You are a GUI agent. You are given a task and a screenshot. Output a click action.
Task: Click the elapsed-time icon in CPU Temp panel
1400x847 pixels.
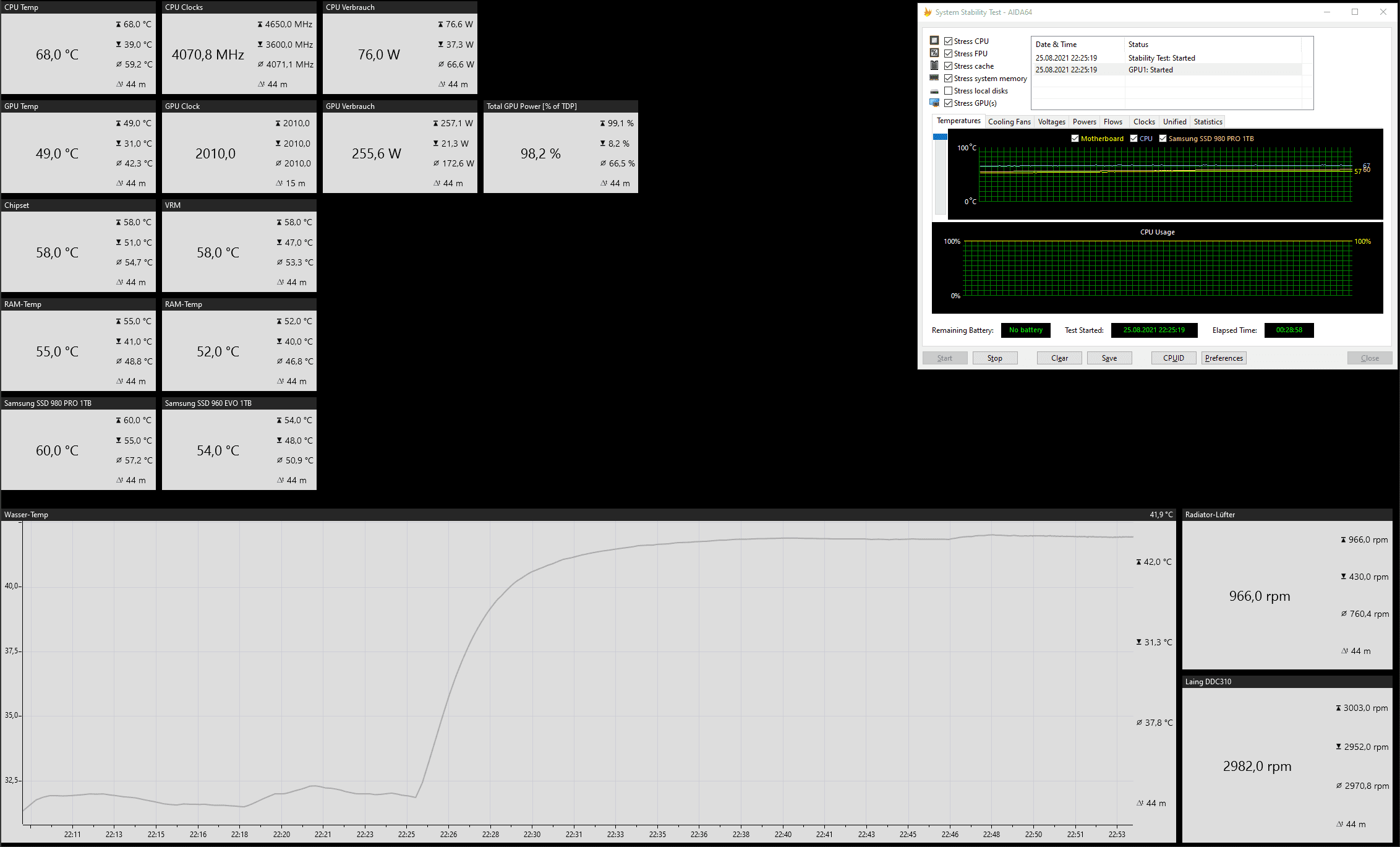click(x=120, y=84)
